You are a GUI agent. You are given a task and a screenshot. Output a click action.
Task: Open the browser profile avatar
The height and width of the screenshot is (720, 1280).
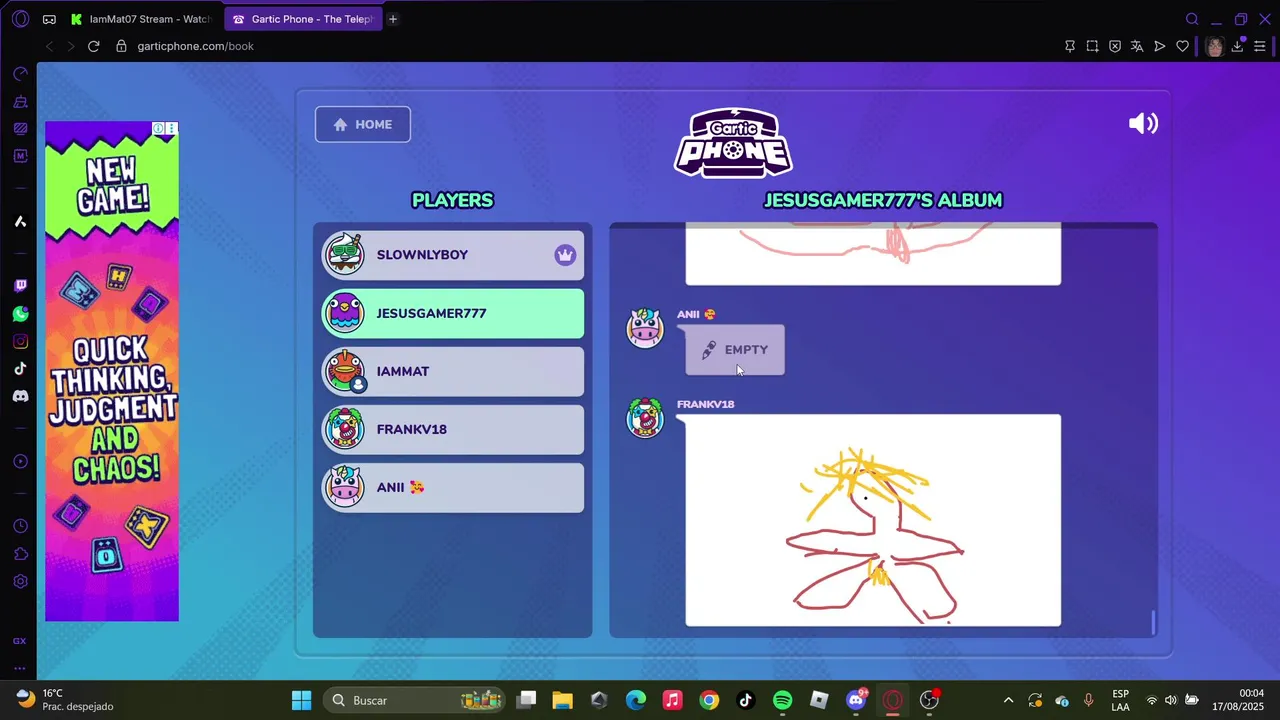pyautogui.click(x=1214, y=46)
